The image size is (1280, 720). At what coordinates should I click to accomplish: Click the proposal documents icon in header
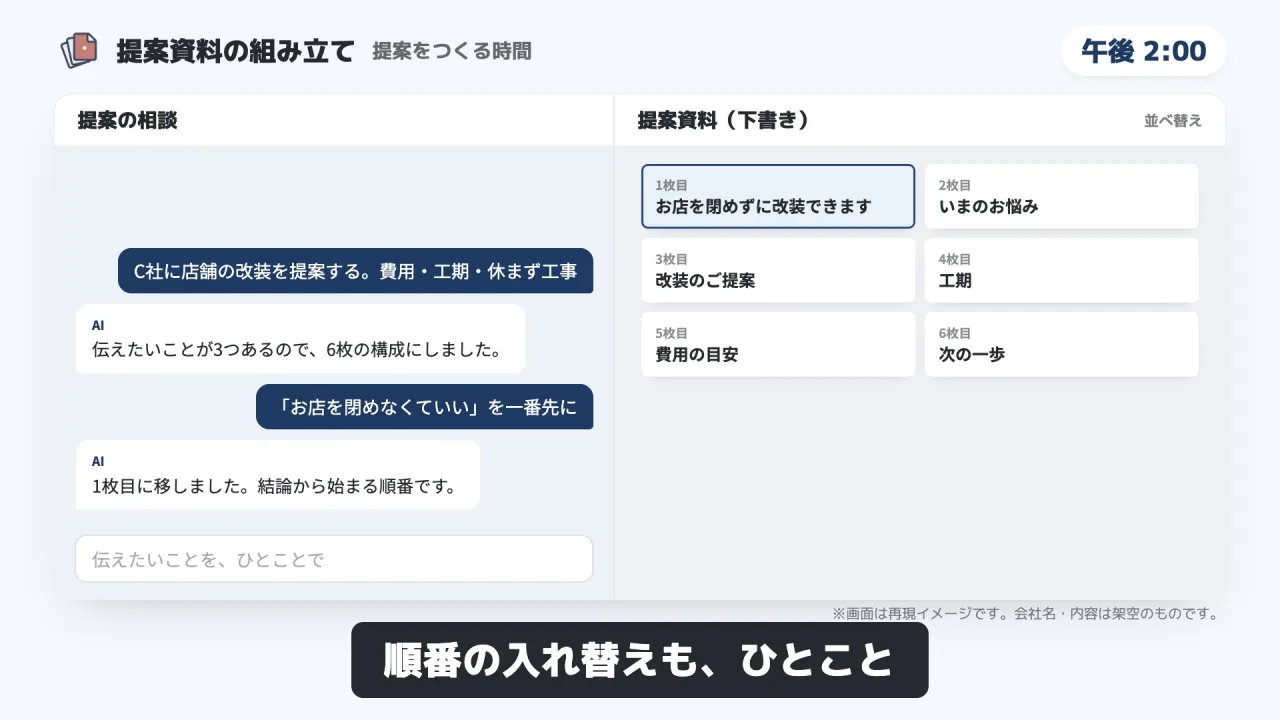79,50
